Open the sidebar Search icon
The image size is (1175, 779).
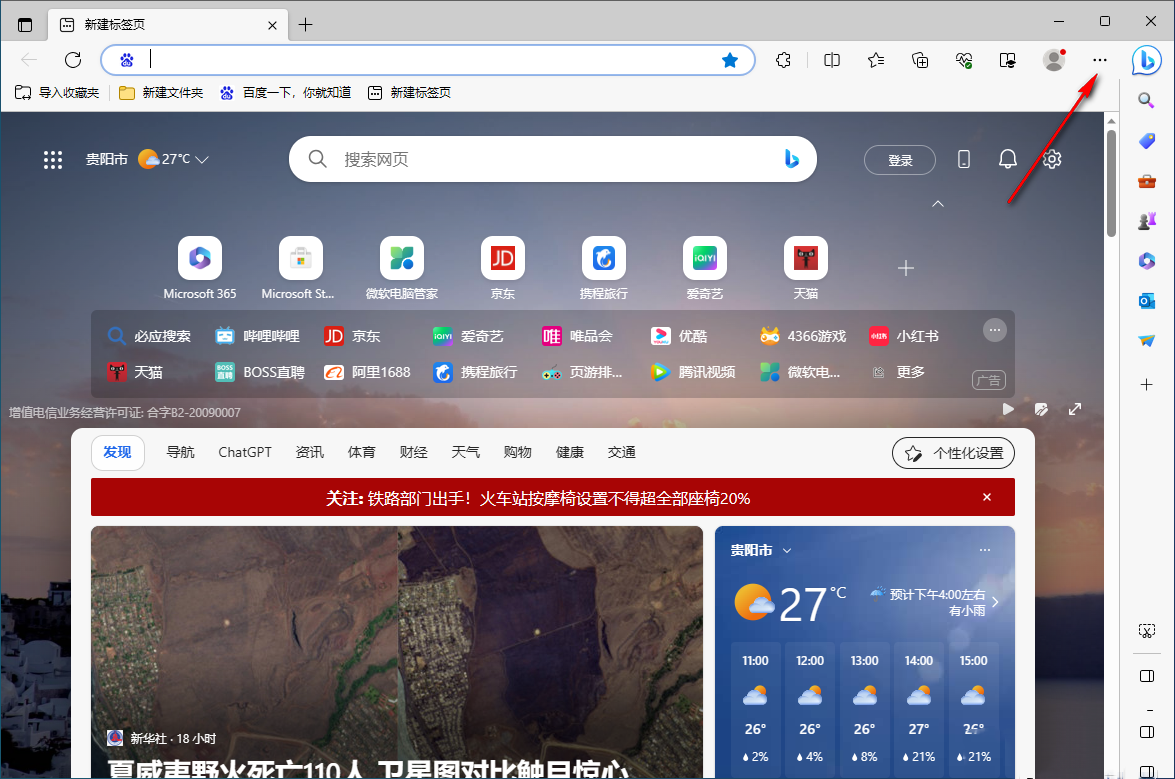tap(1147, 100)
